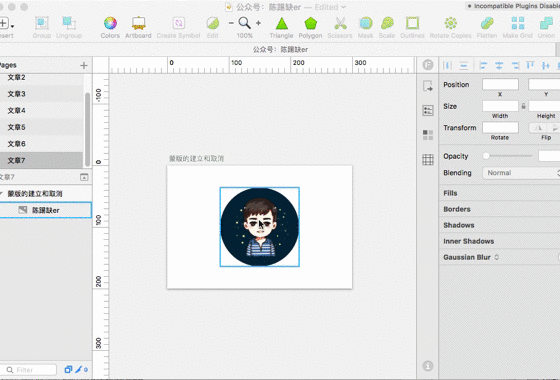This screenshot has width=560, height=380.
Task: Add a new page with plus button
Action: [84, 65]
